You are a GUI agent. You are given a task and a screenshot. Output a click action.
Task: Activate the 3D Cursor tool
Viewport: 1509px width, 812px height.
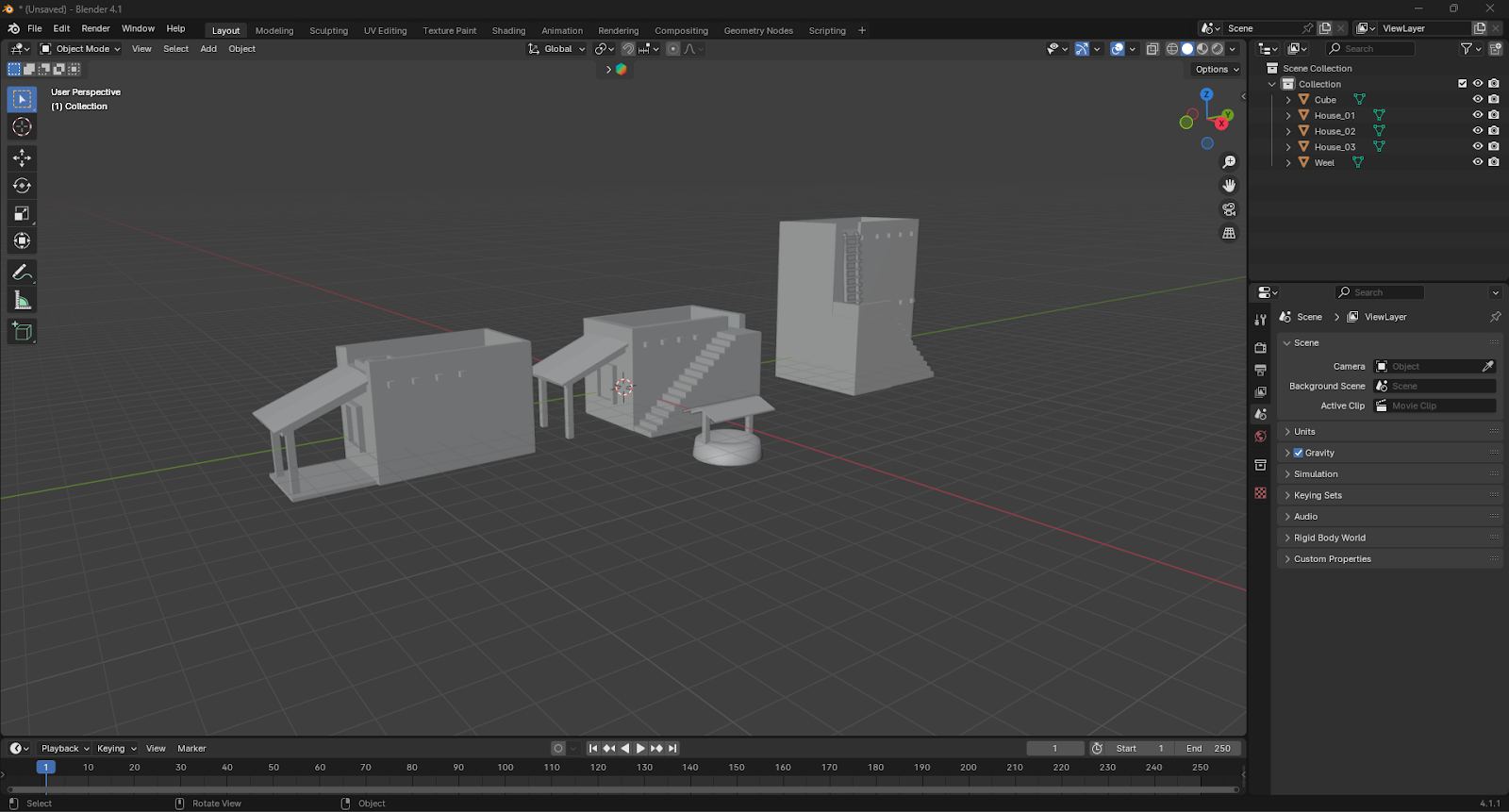pyautogui.click(x=22, y=127)
